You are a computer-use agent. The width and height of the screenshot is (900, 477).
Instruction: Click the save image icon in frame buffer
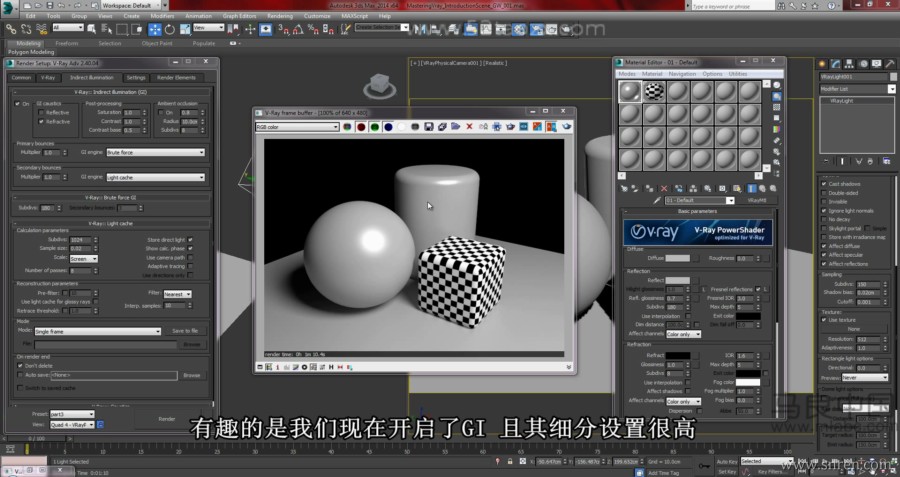[x=429, y=127]
